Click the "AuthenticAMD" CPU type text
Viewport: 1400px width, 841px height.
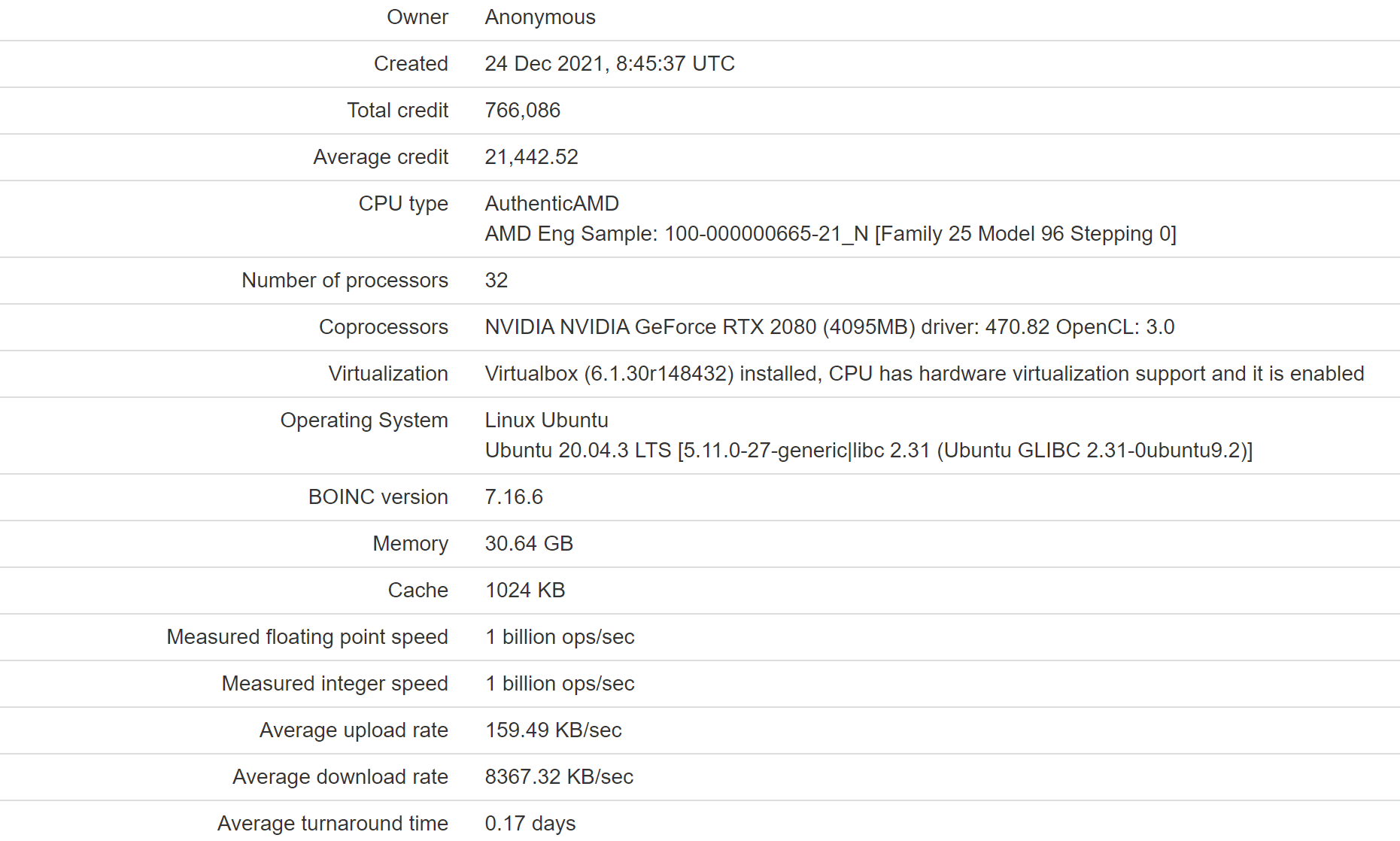[x=551, y=204]
